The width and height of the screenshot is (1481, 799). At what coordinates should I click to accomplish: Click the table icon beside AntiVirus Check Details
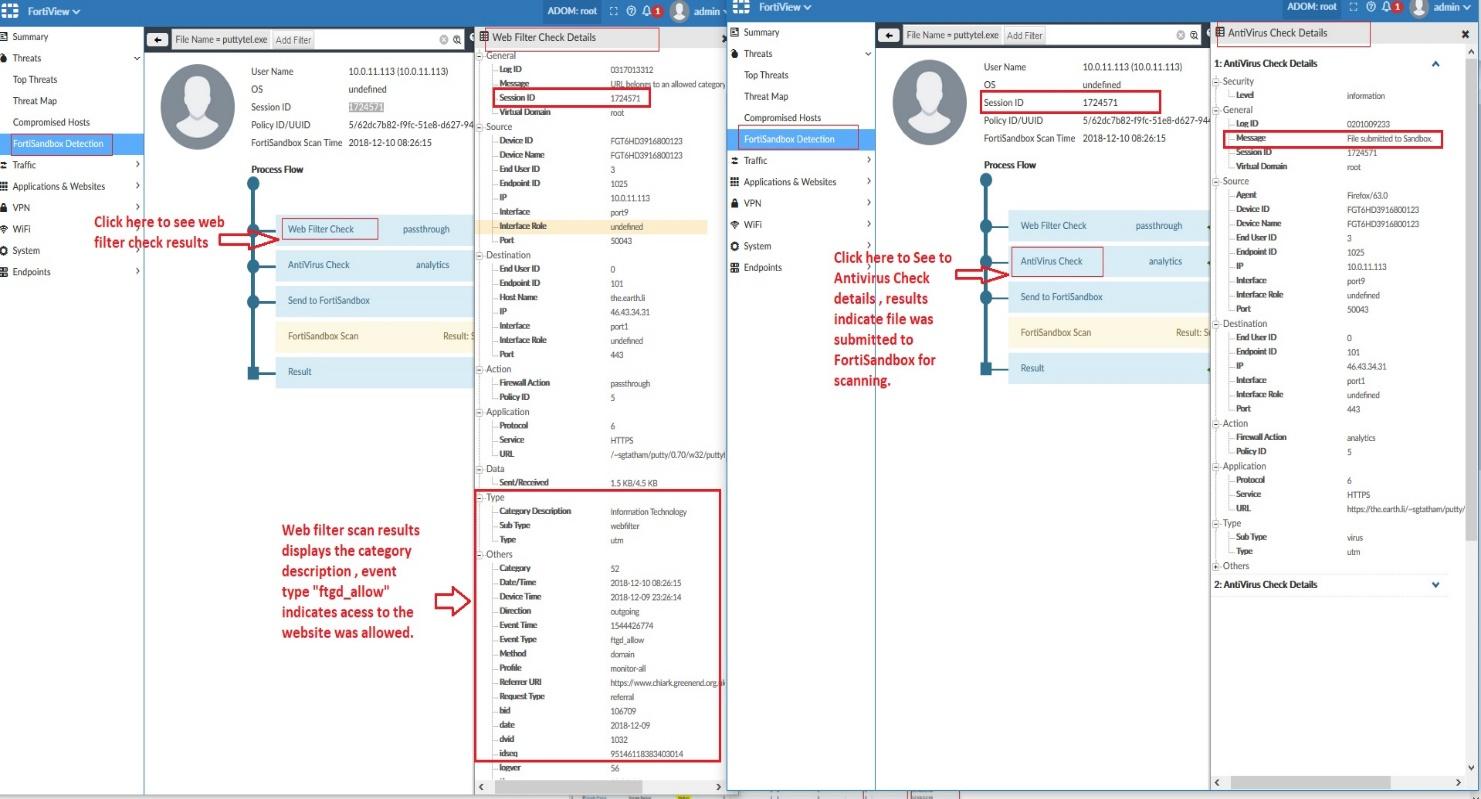click(x=1220, y=33)
